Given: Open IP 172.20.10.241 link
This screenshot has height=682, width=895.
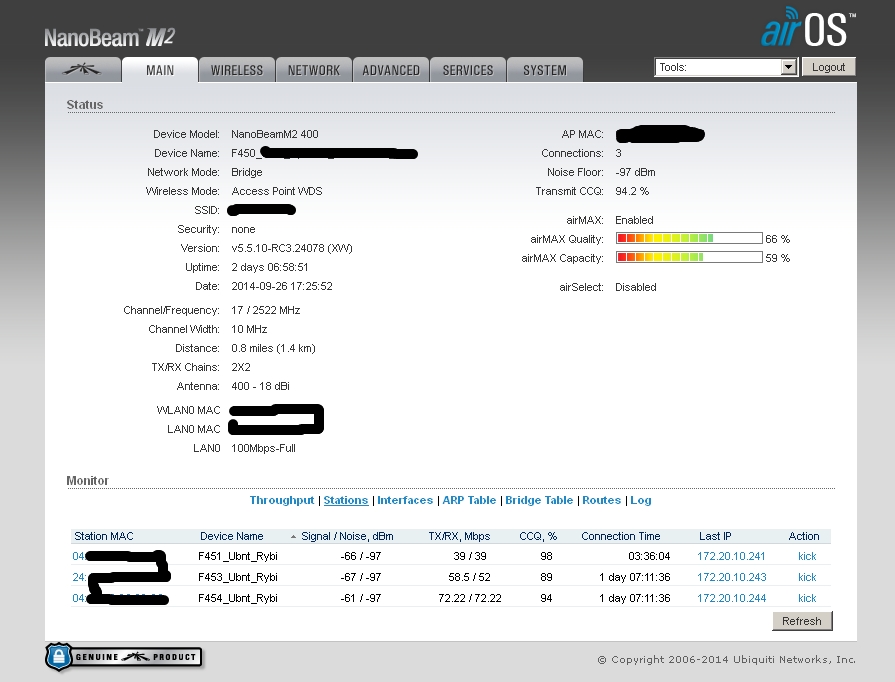Looking at the screenshot, I should pos(731,556).
